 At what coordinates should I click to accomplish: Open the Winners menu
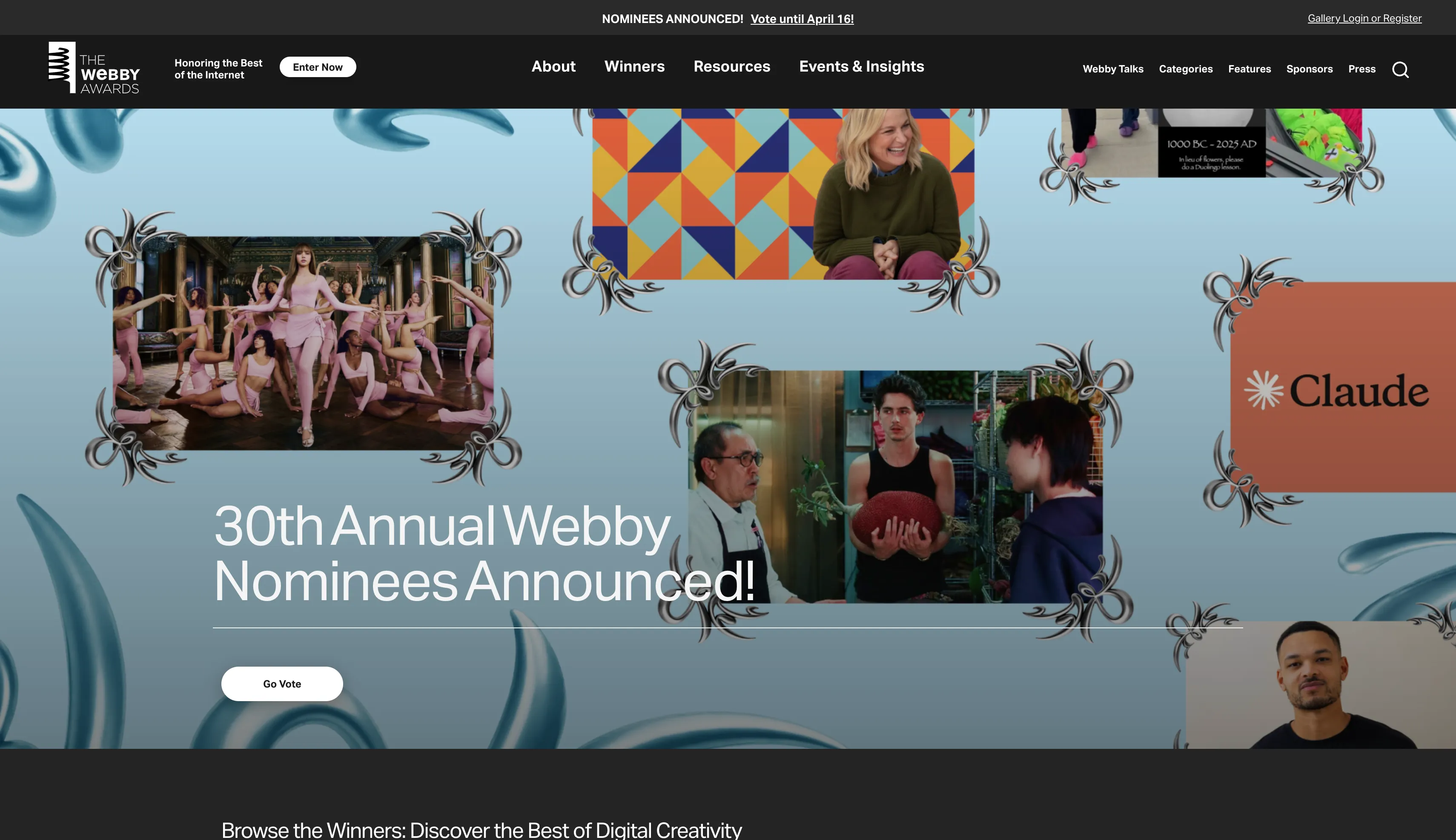(x=634, y=66)
